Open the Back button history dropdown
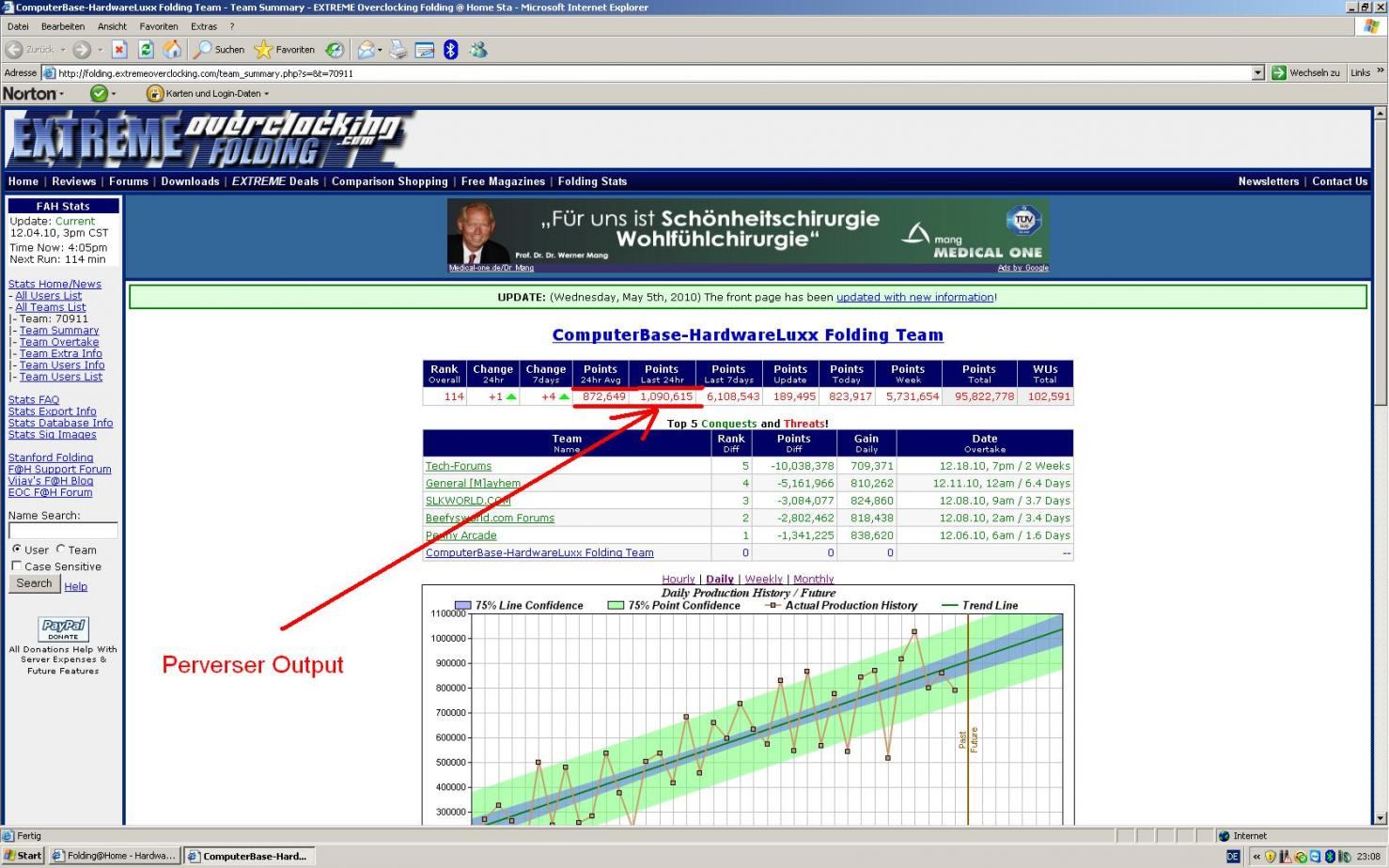The height and width of the screenshot is (868, 1389). [x=63, y=50]
